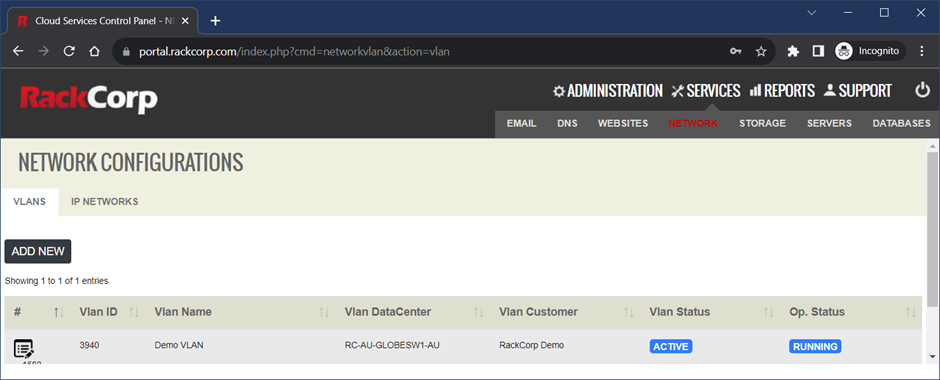Open the extensions puzzle icon
This screenshot has width=940, height=380.
click(793, 52)
